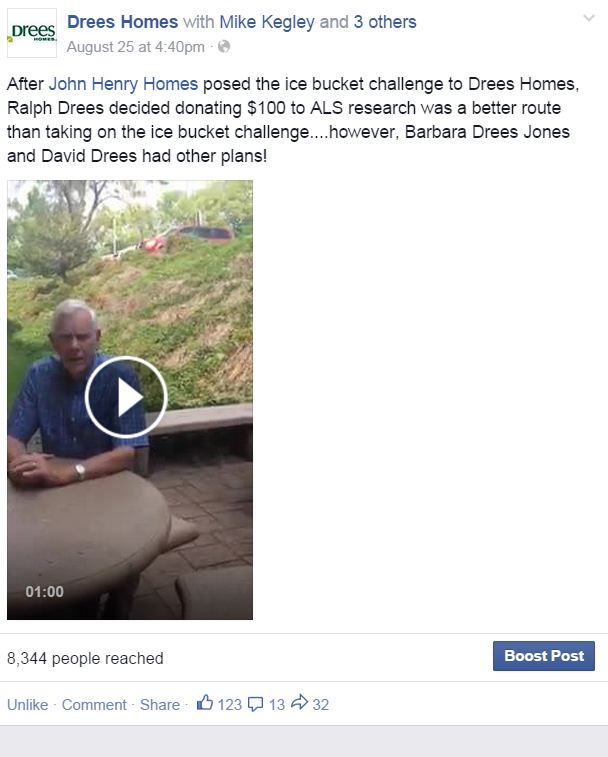Open the John Henry Homes page link
Screen dimensions: 608x757
tap(124, 84)
